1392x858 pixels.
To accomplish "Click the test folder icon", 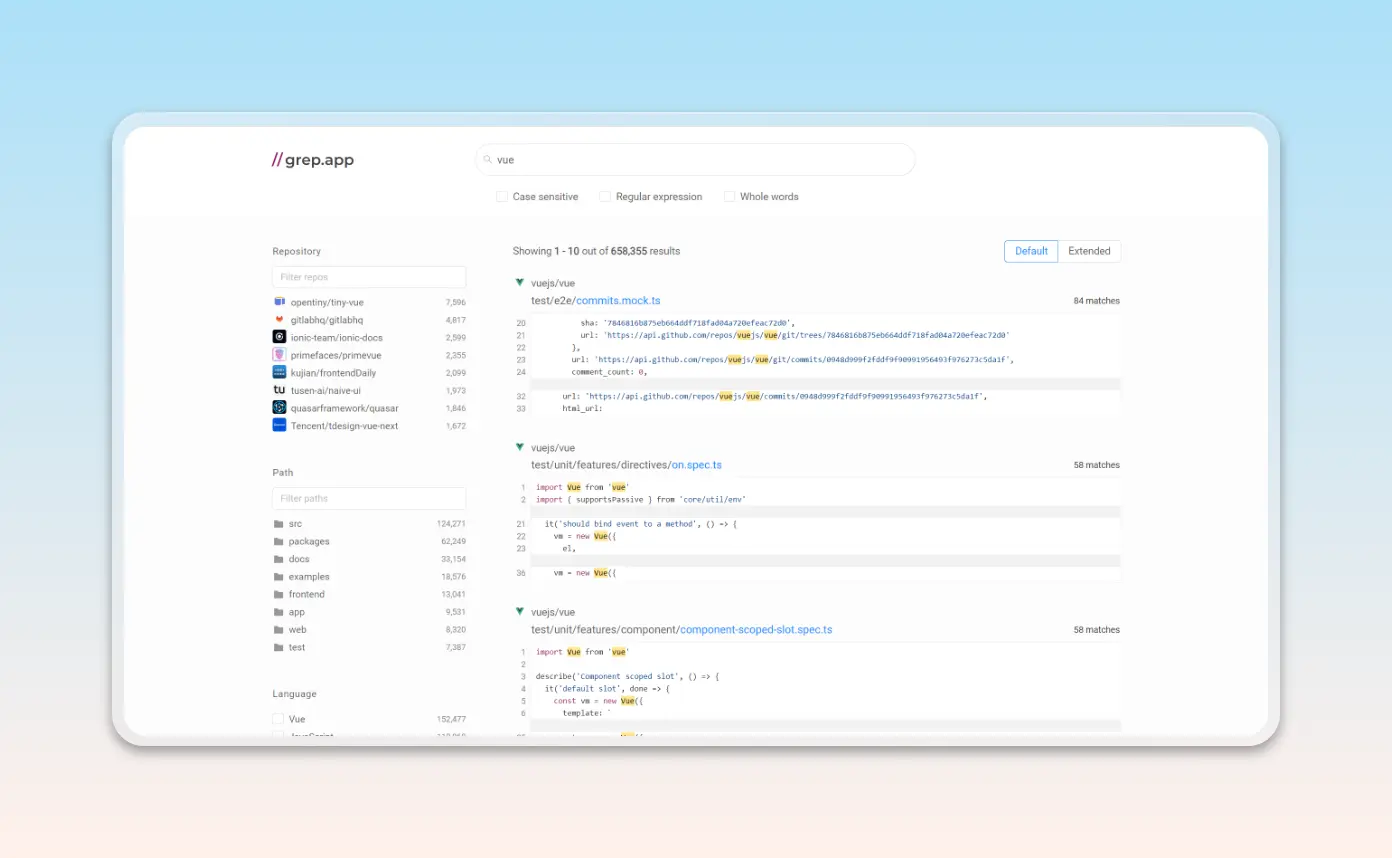I will coord(279,647).
